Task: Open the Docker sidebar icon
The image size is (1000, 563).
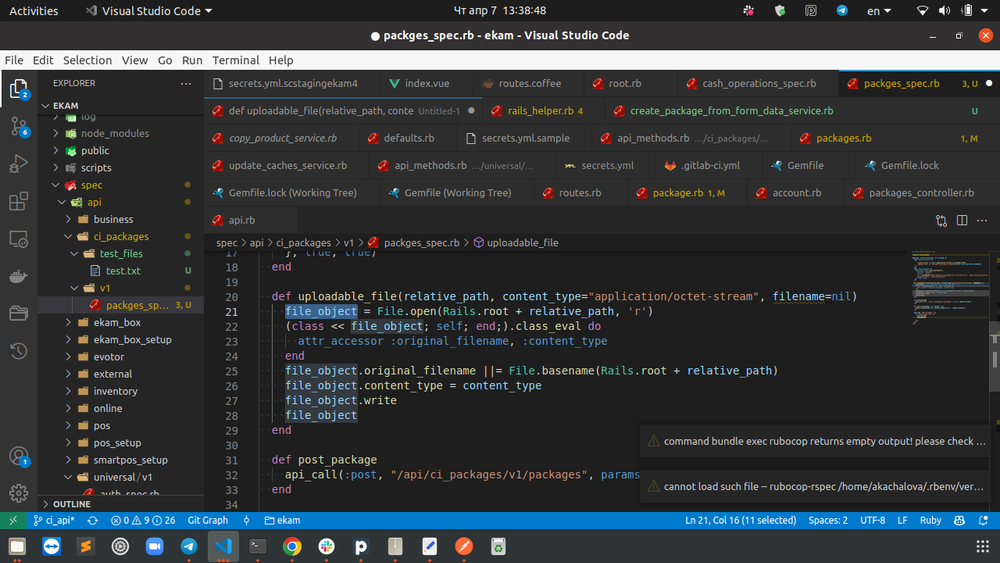Action: pyautogui.click(x=19, y=276)
